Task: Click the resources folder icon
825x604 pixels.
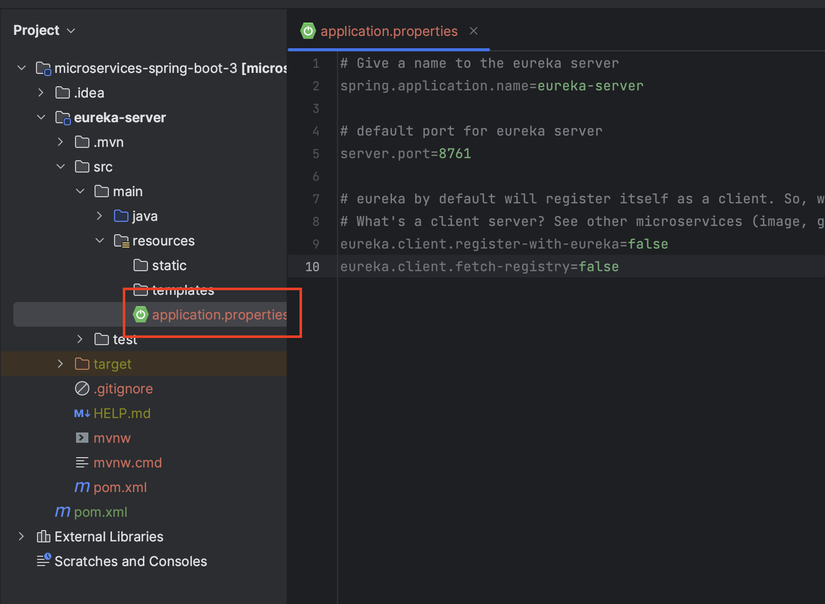Action: (120, 240)
